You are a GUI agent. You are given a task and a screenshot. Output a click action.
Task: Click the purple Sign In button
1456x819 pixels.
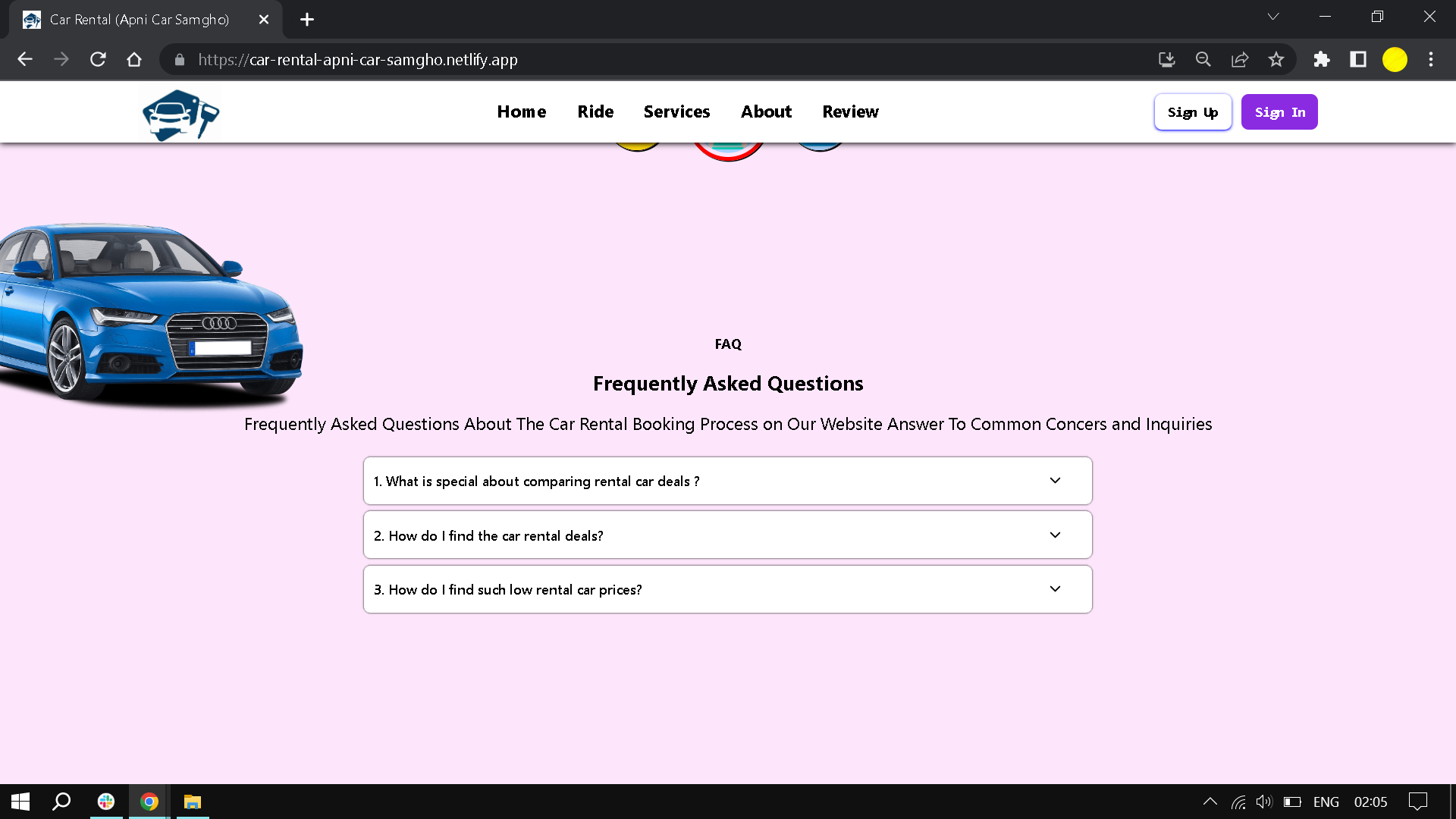(1279, 111)
